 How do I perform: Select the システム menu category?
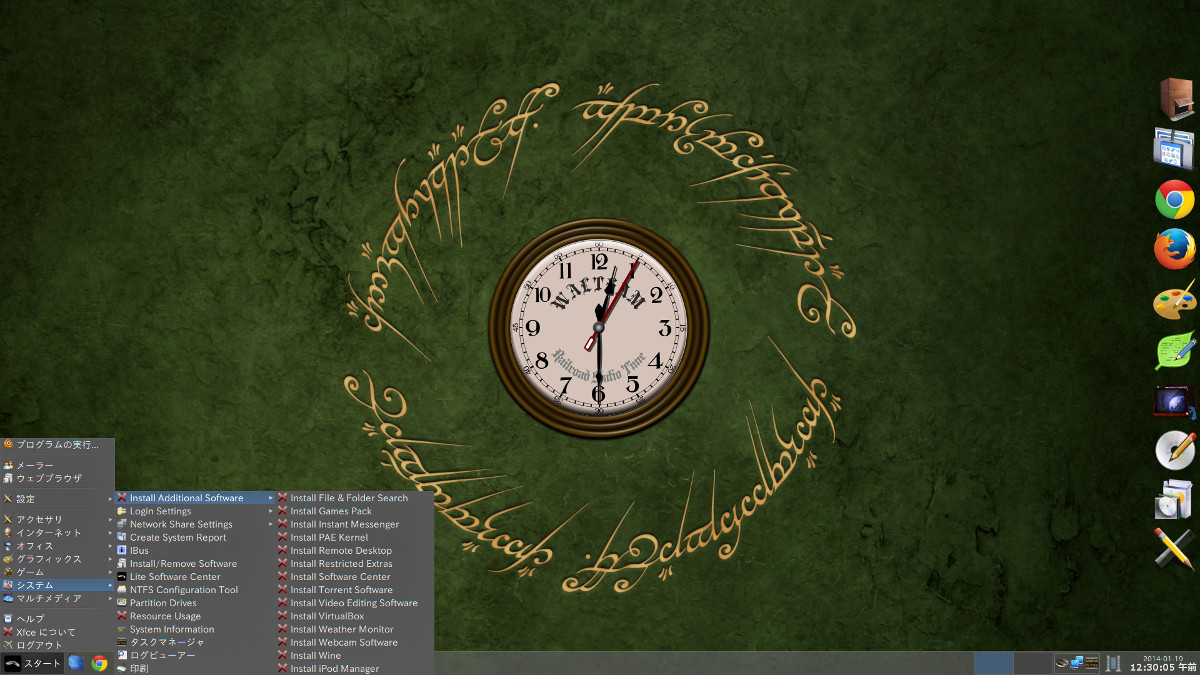57,585
